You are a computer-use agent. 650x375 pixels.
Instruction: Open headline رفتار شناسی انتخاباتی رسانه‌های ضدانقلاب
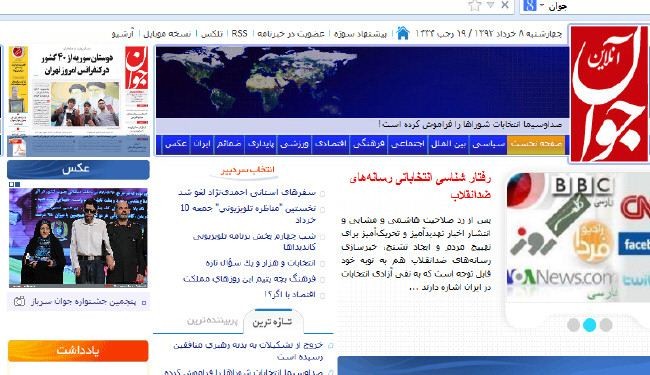tap(420, 186)
